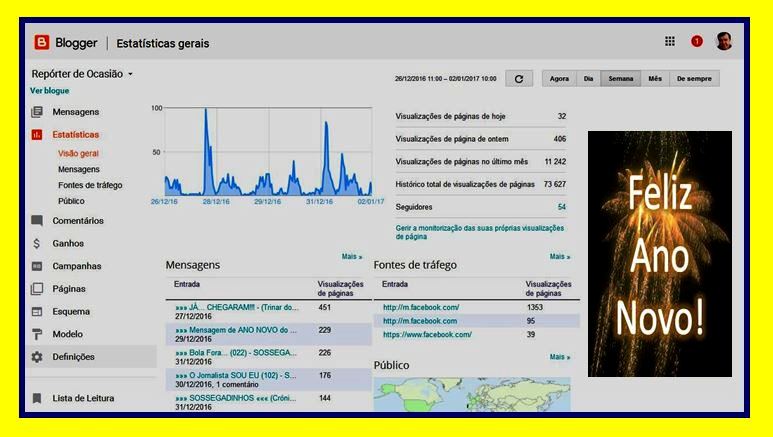
Task: Open post O Jornalista SOU EU (102)
Action: coord(236,375)
